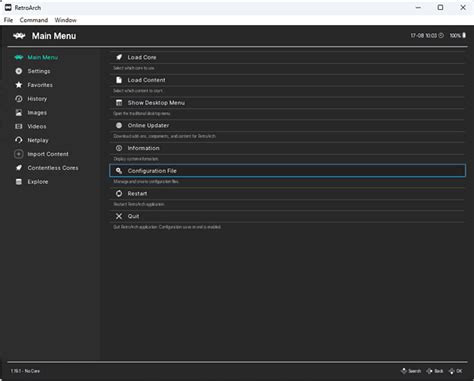Select Load Core menu entry
The height and width of the screenshot is (381, 474).
point(287,57)
